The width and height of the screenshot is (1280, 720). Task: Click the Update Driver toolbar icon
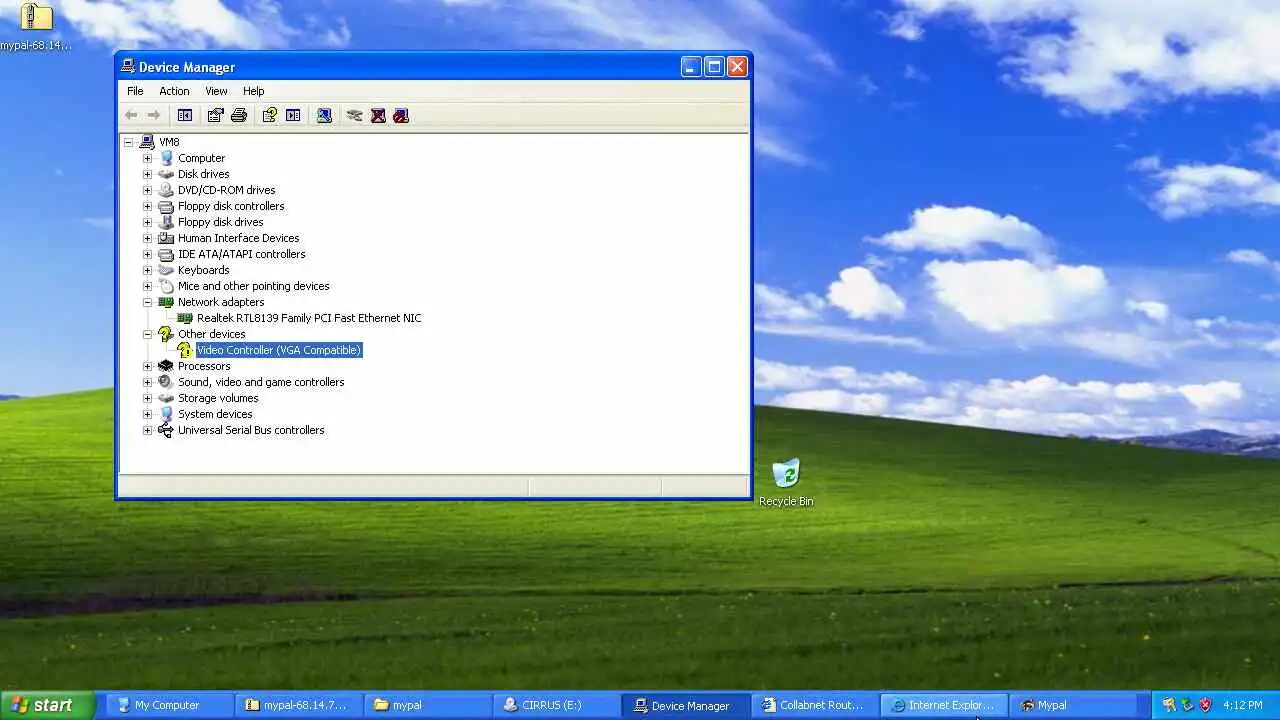[354, 115]
